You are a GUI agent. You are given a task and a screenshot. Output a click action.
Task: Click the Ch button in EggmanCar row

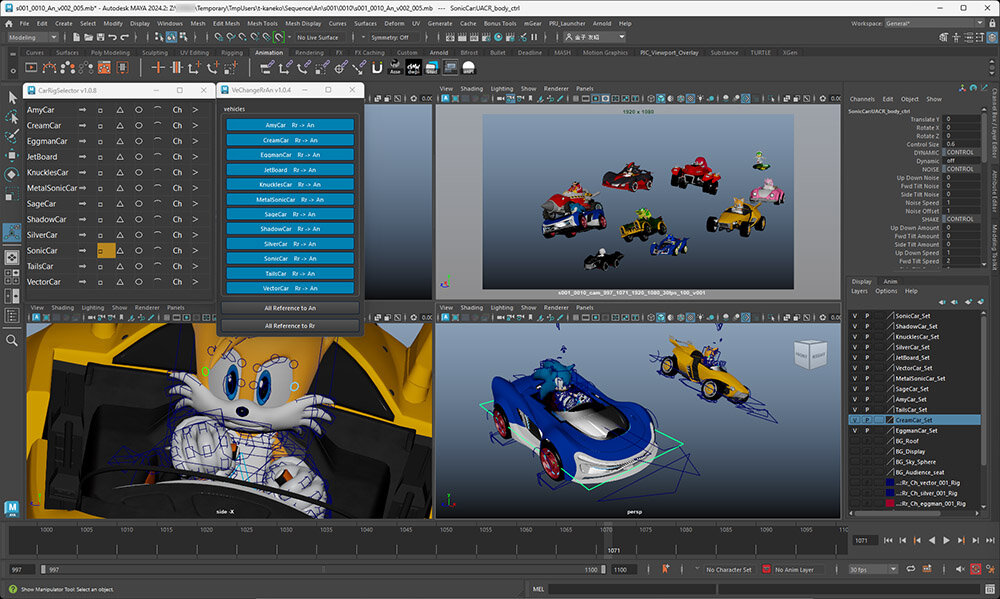(177, 141)
